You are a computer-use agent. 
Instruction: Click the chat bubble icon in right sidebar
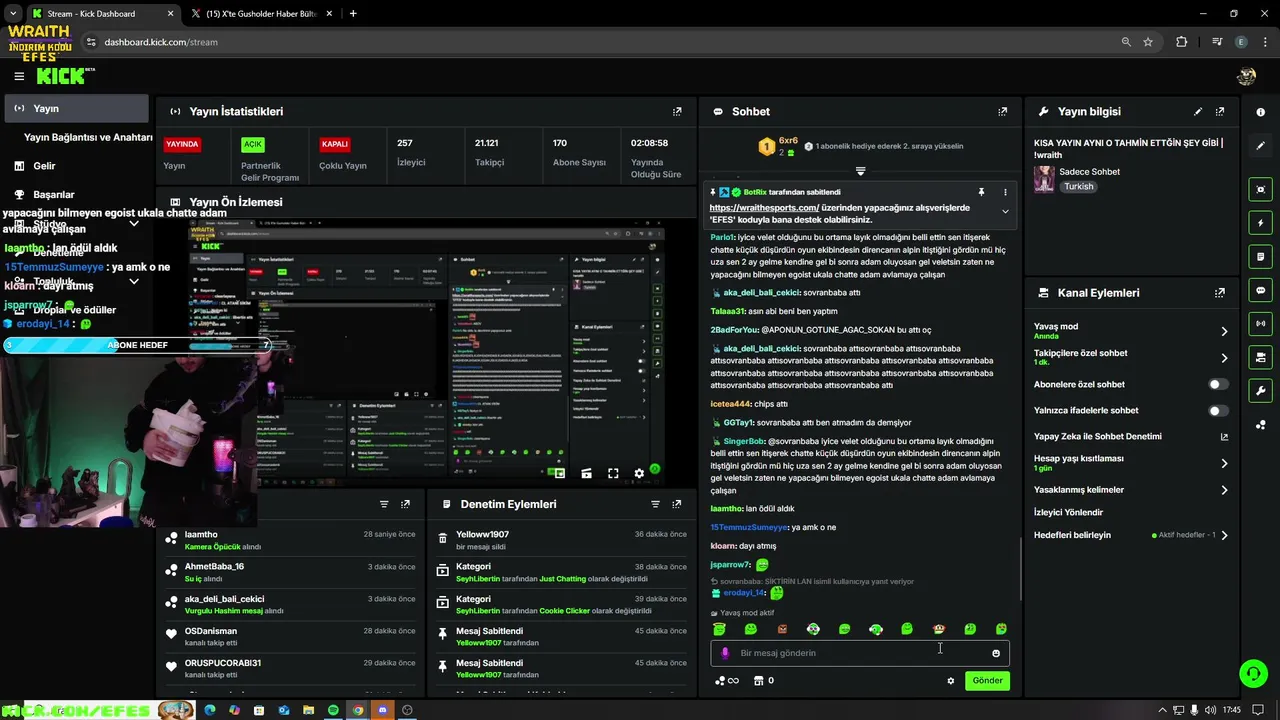coord(1260,290)
